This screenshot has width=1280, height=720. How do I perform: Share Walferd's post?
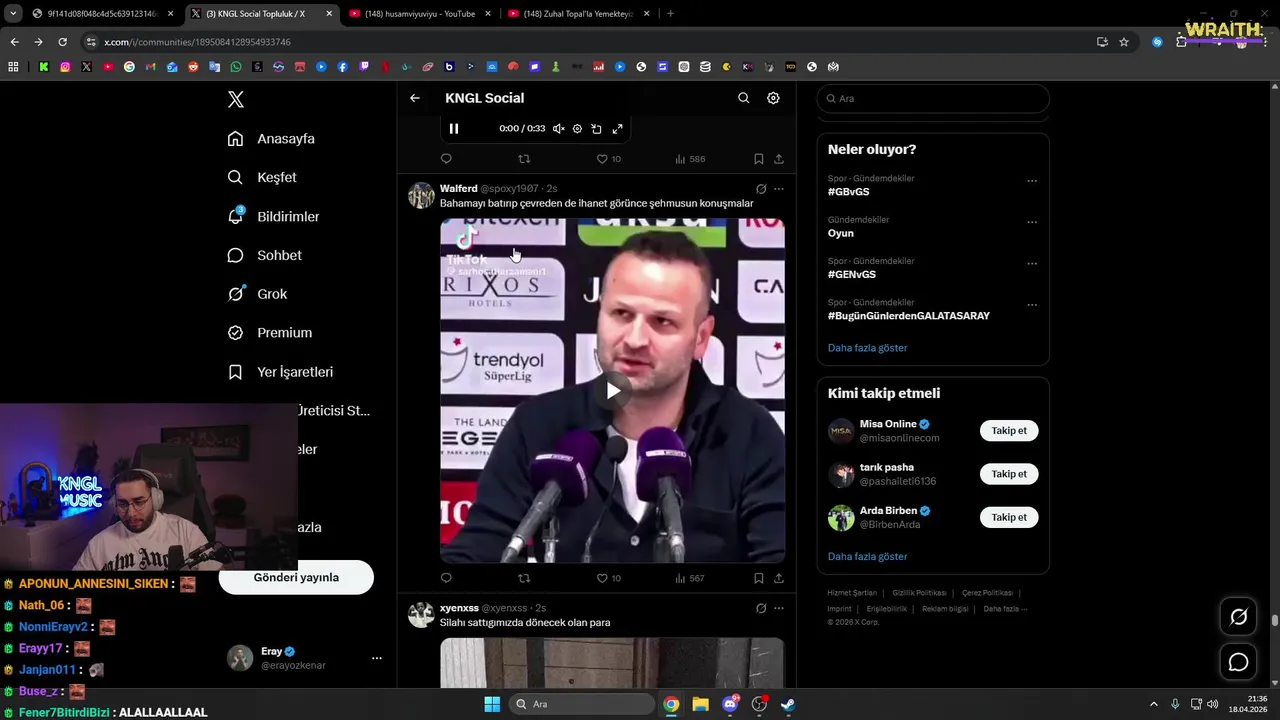[779, 578]
